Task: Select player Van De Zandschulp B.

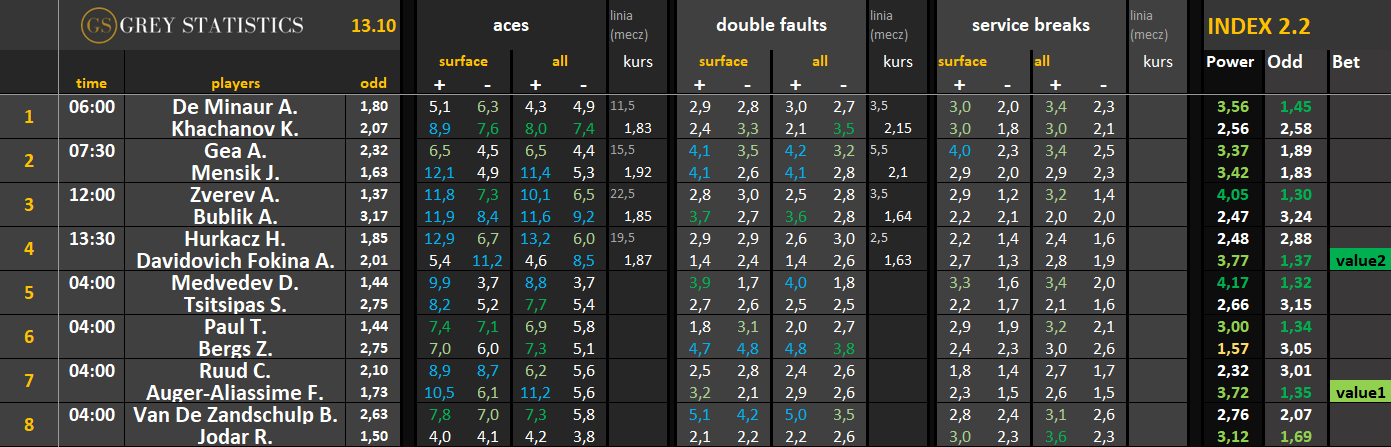Action: (235, 414)
